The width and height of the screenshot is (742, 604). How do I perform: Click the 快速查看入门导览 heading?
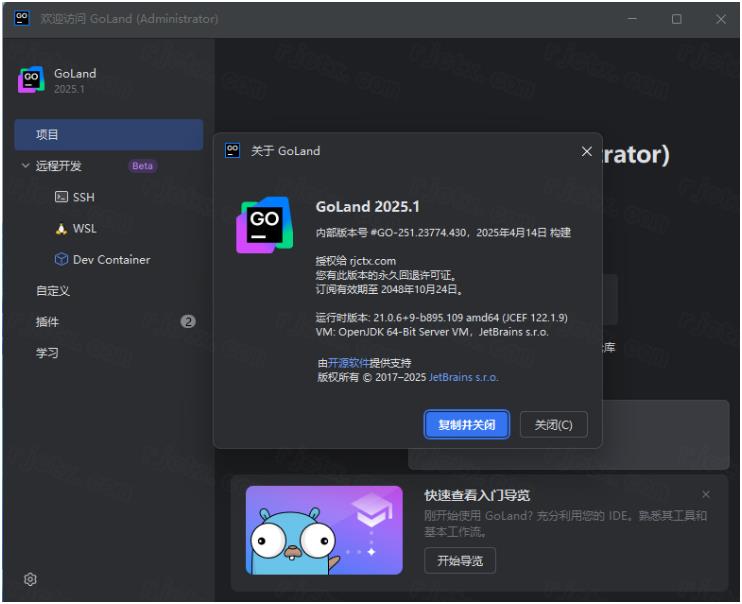pos(477,495)
